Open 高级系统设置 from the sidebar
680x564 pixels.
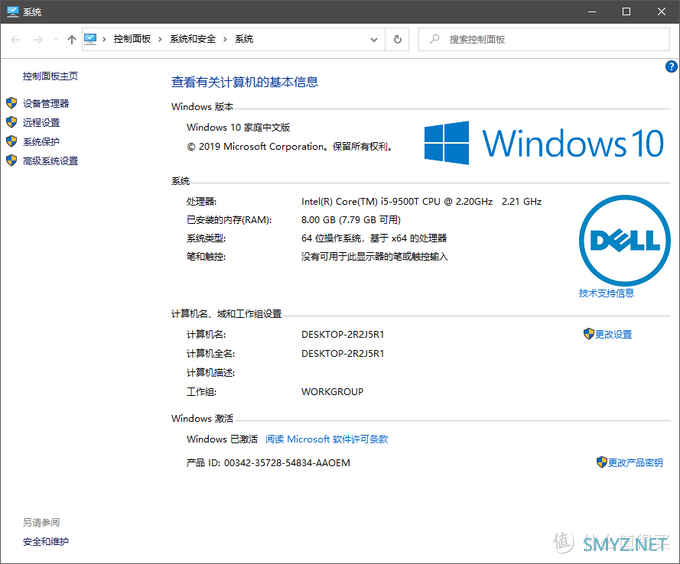[x=50, y=161]
